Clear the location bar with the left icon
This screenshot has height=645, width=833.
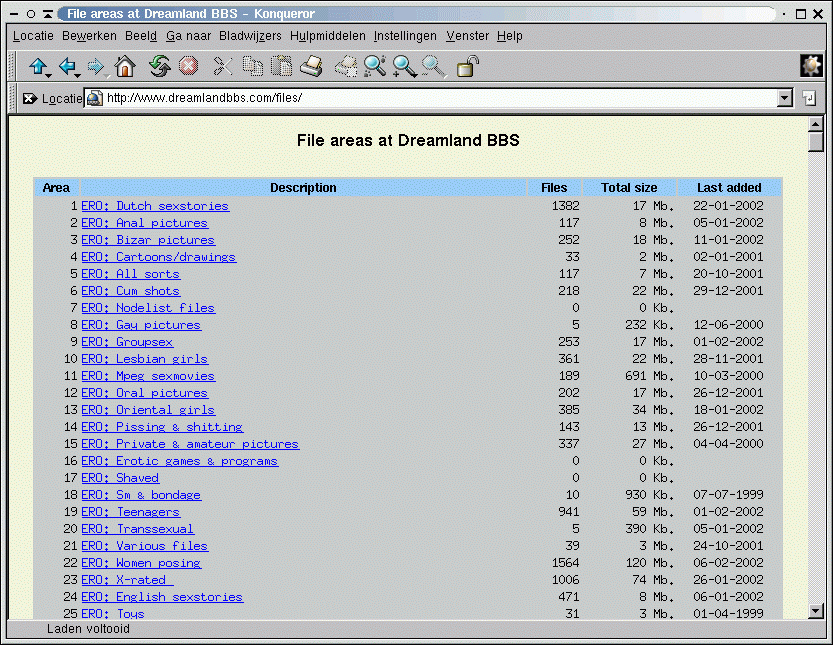[29, 98]
